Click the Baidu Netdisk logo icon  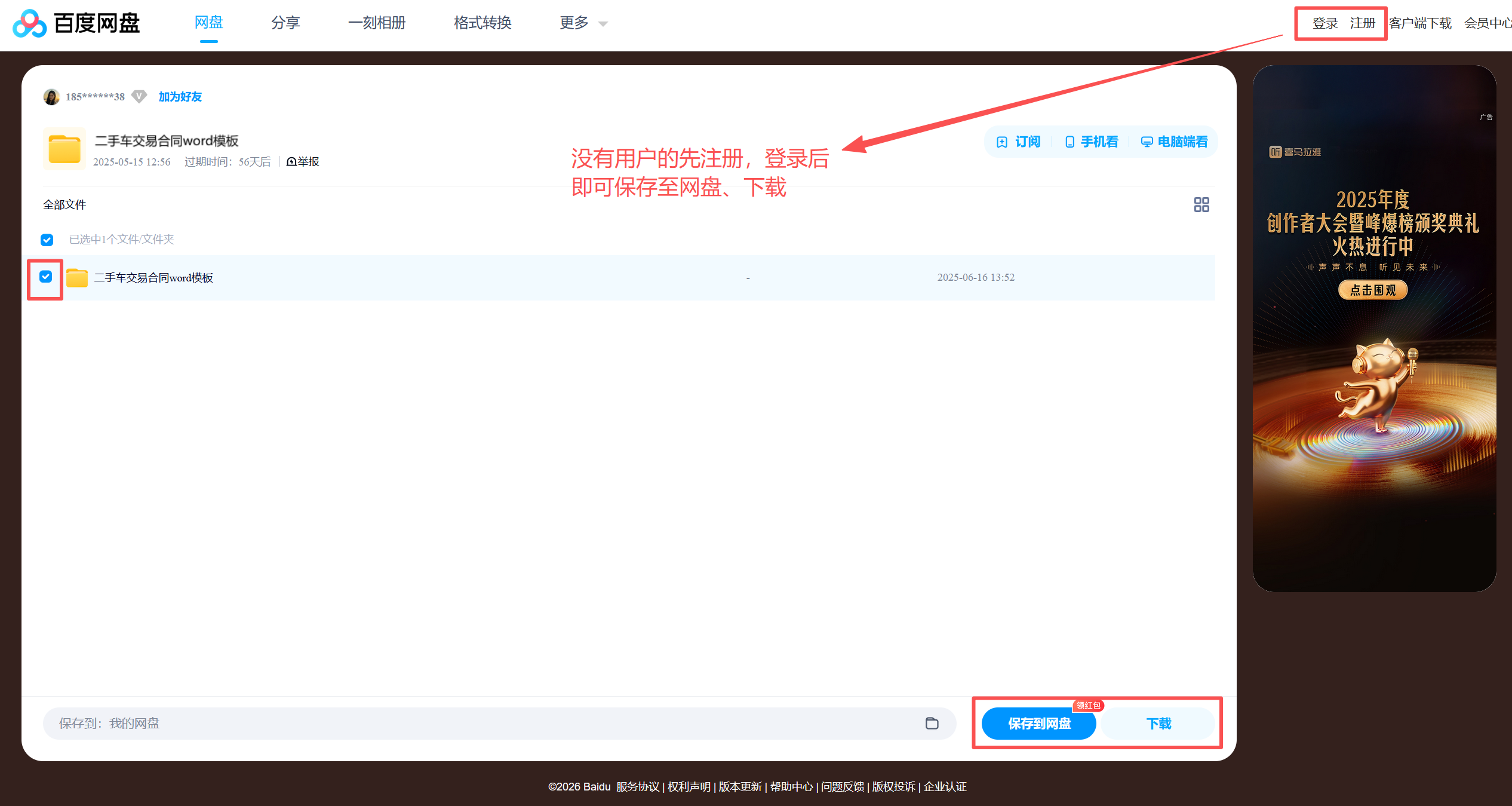tap(29, 23)
